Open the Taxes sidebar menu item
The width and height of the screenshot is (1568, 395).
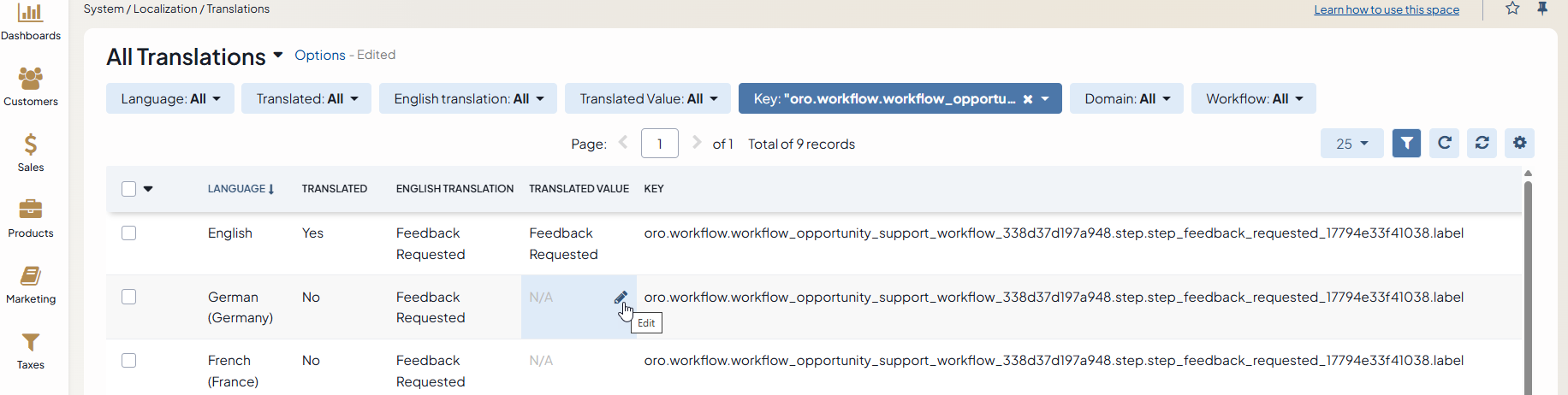[31, 351]
